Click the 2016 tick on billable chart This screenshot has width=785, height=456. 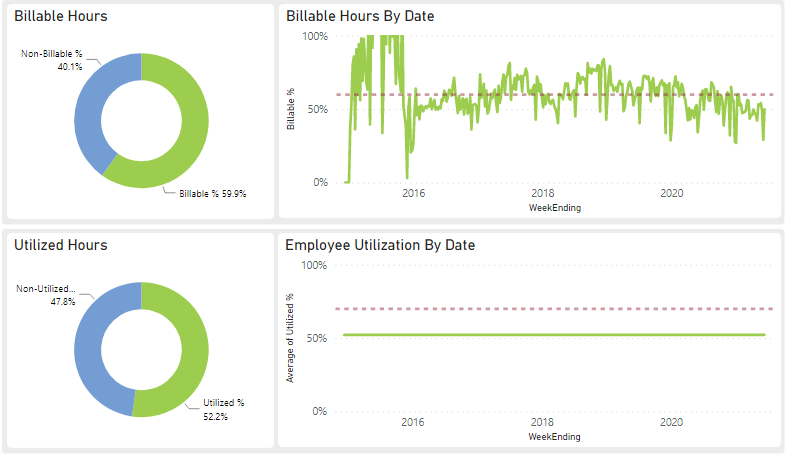(x=414, y=193)
